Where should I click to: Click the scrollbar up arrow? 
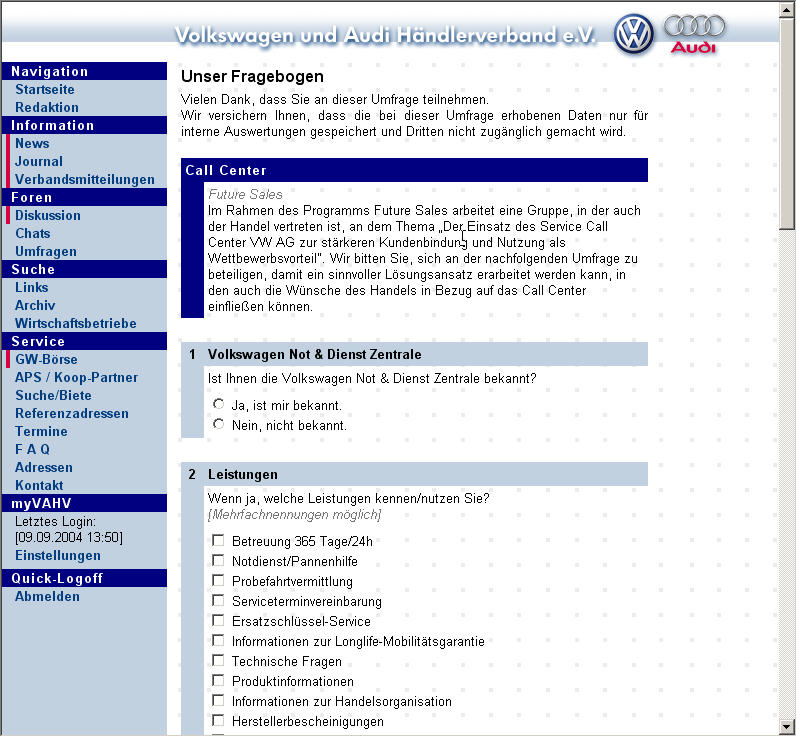click(x=787, y=10)
